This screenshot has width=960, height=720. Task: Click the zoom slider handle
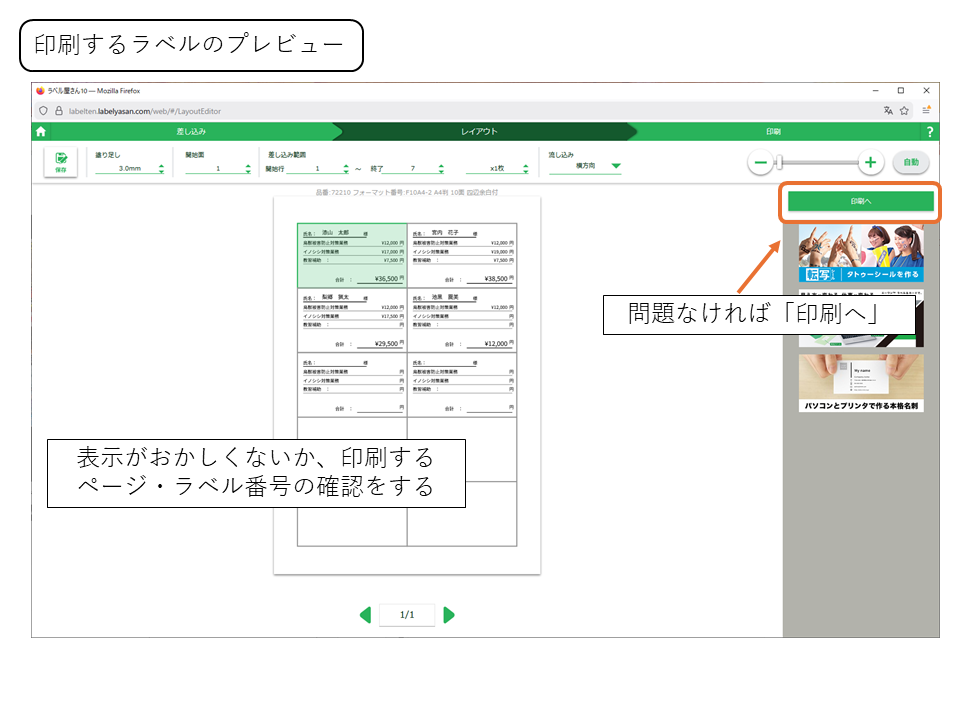click(x=781, y=162)
